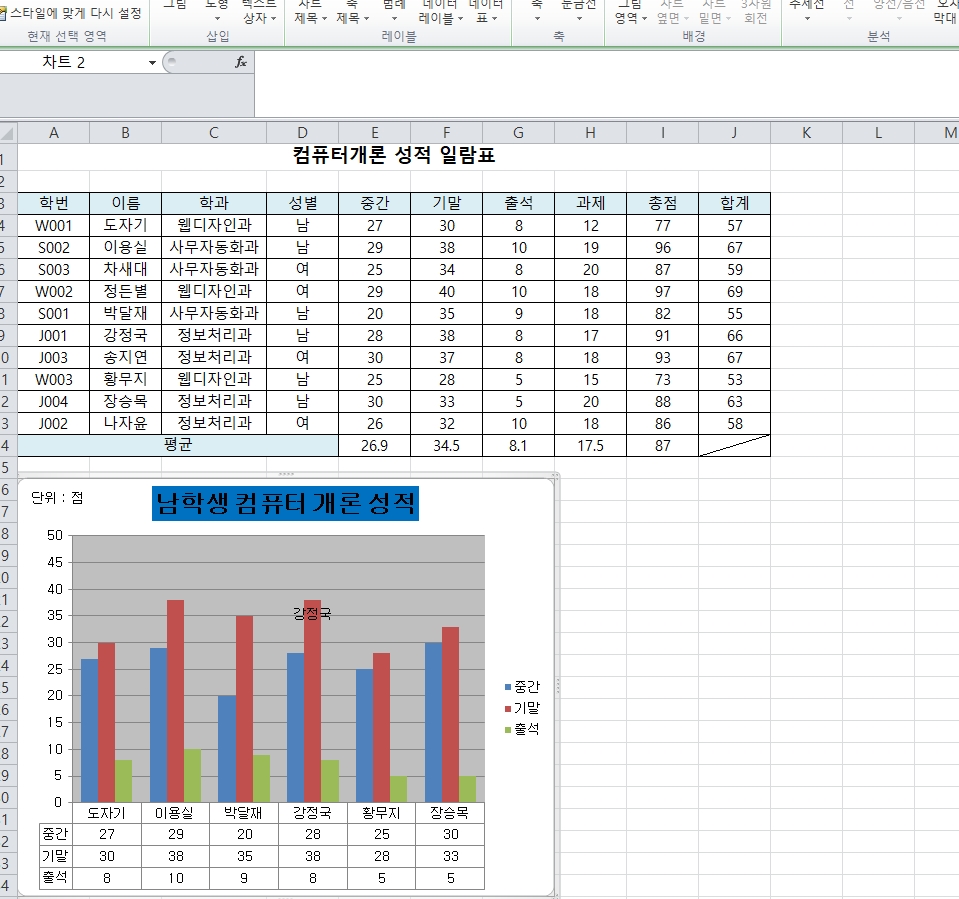
Task: Select the blue 중간 legend marker
Action: pyautogui.click(x=508, y=687)
